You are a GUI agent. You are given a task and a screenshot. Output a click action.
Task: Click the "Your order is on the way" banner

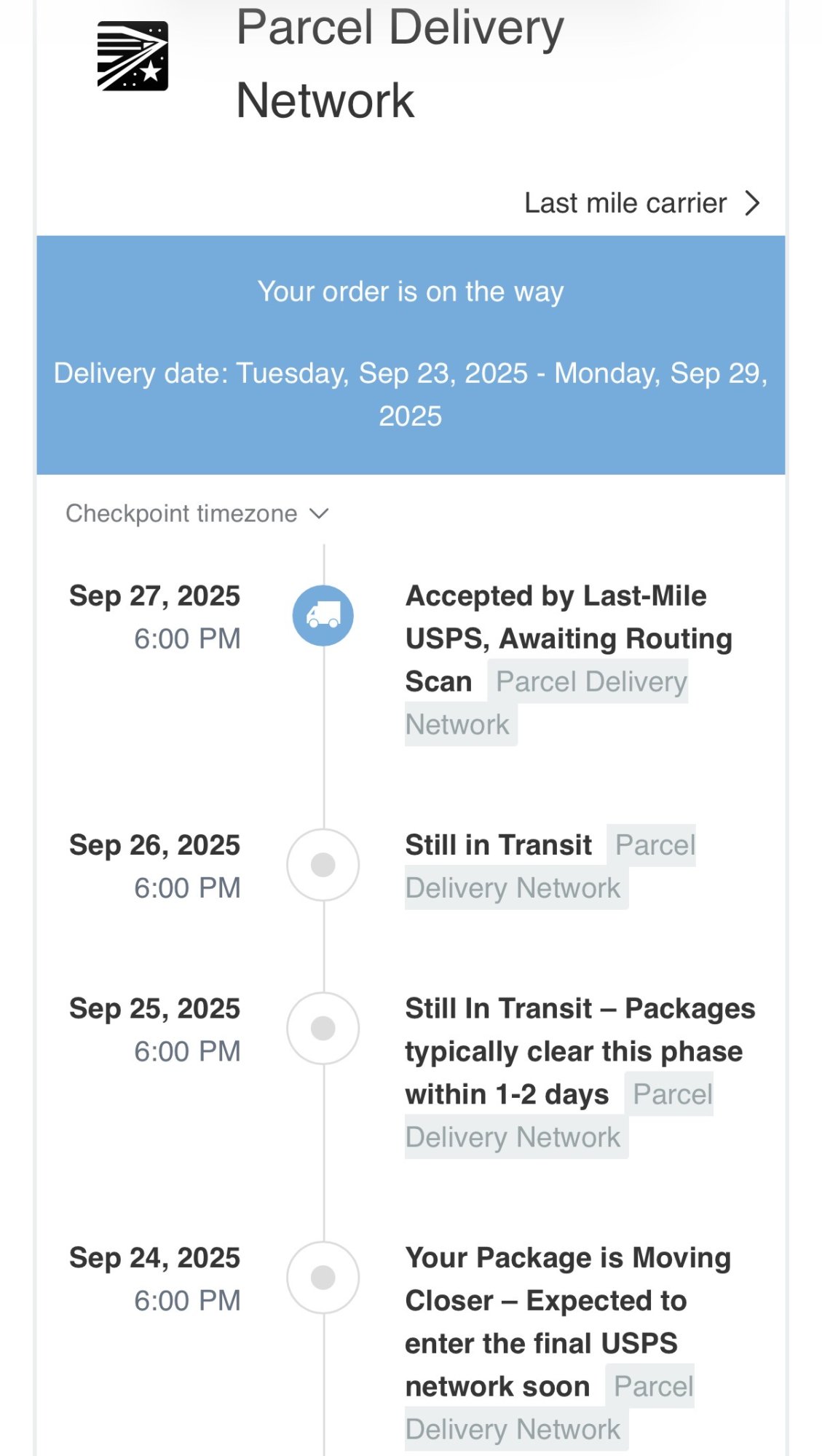[411, 292]
